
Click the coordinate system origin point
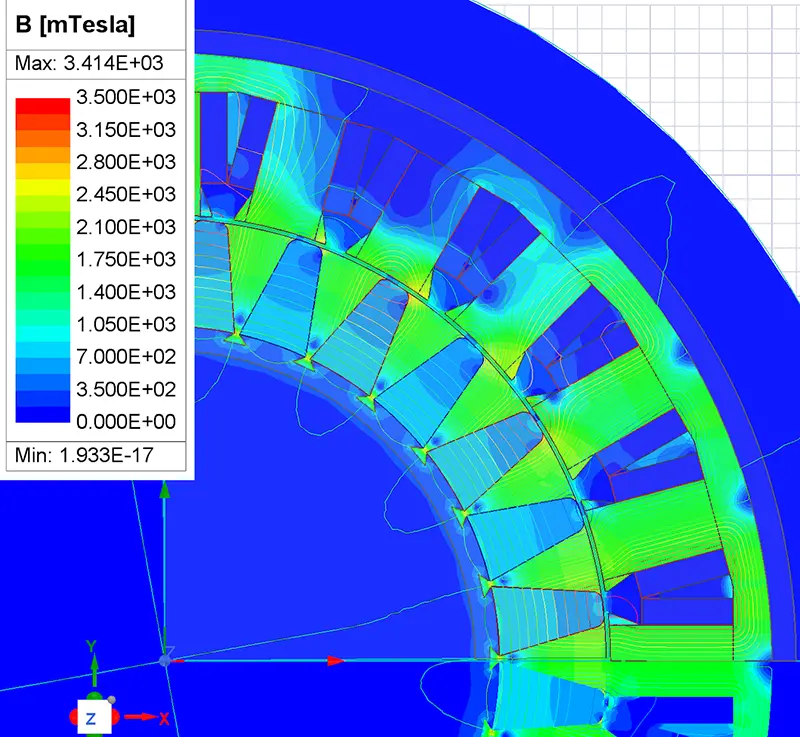[164, 660]
